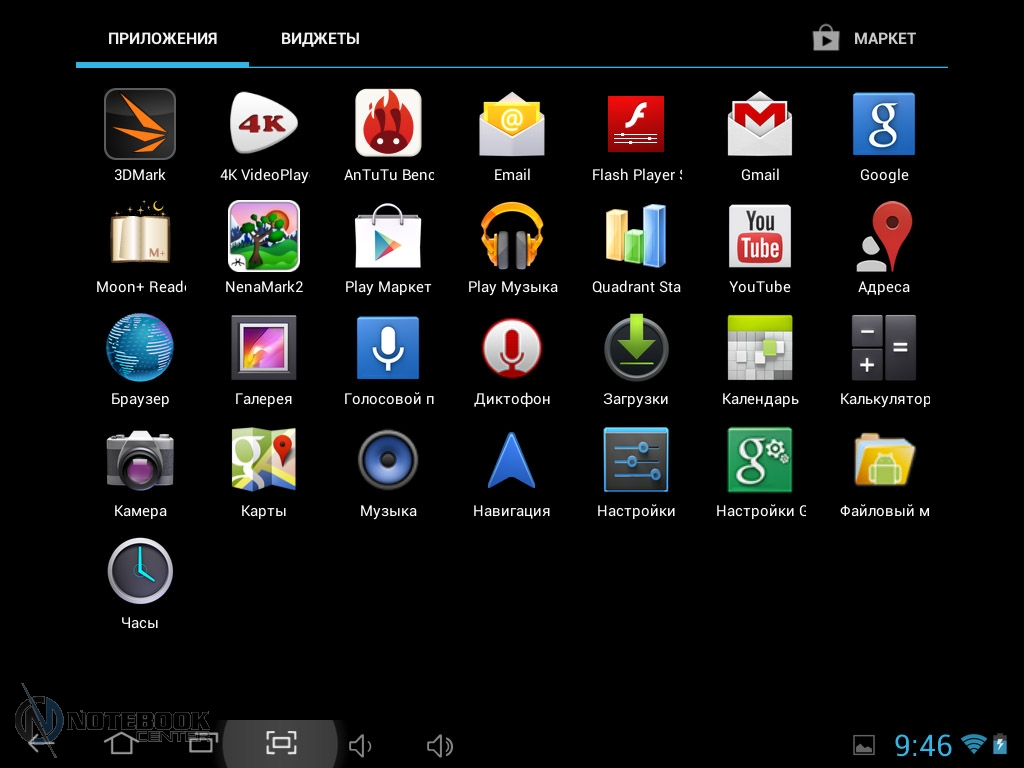The height and width of the screenshot is (768, 1024).
Task: Launch Moon+ Reader app
Action: (140, 237)
